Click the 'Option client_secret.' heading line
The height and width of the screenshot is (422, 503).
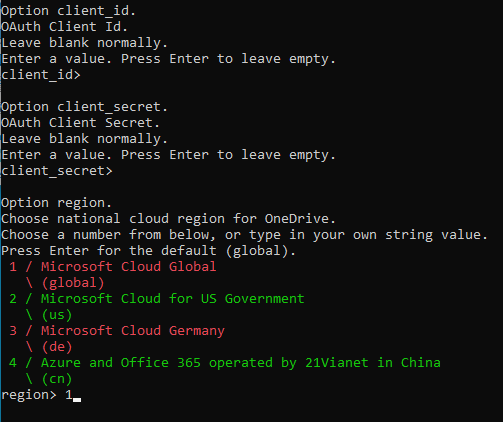pyautogui.click(x=84, y=107)
